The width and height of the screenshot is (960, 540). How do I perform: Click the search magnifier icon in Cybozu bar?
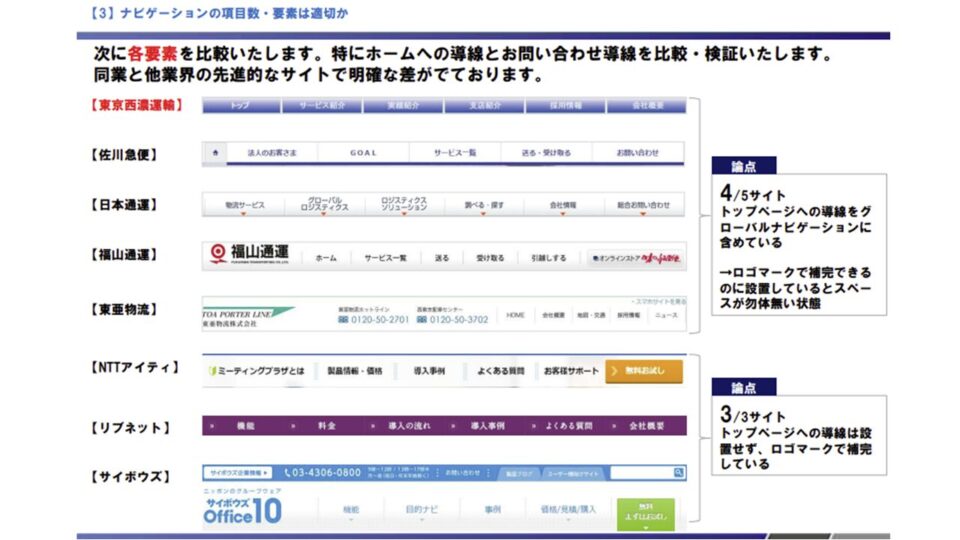click(x=678, y=473)
